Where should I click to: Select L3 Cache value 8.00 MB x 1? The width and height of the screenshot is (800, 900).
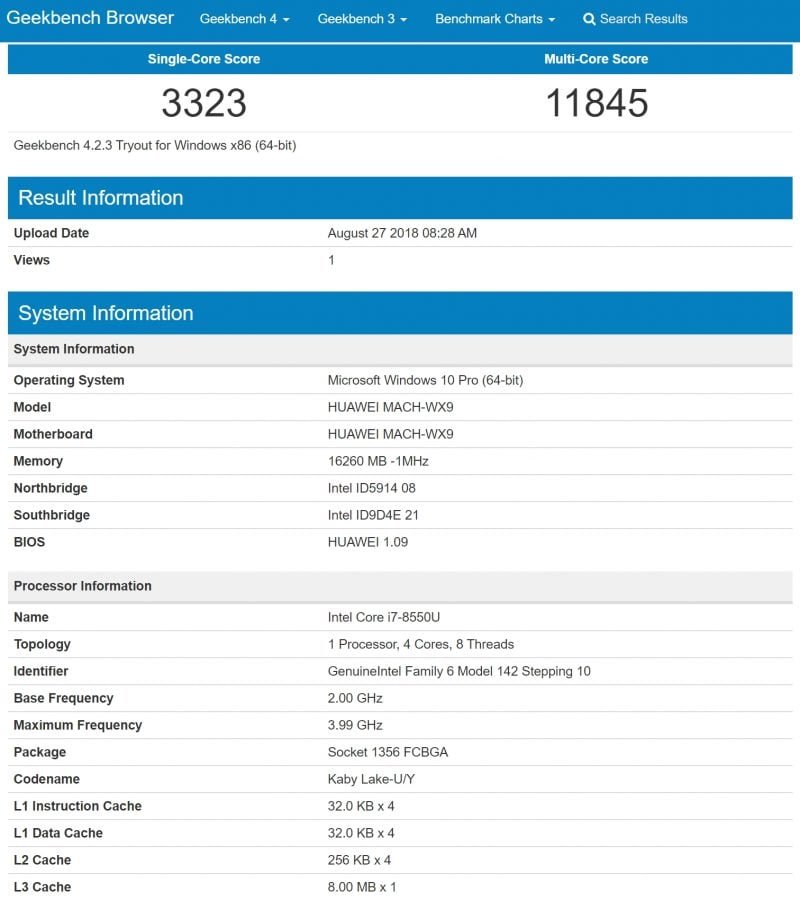(362, 887)
